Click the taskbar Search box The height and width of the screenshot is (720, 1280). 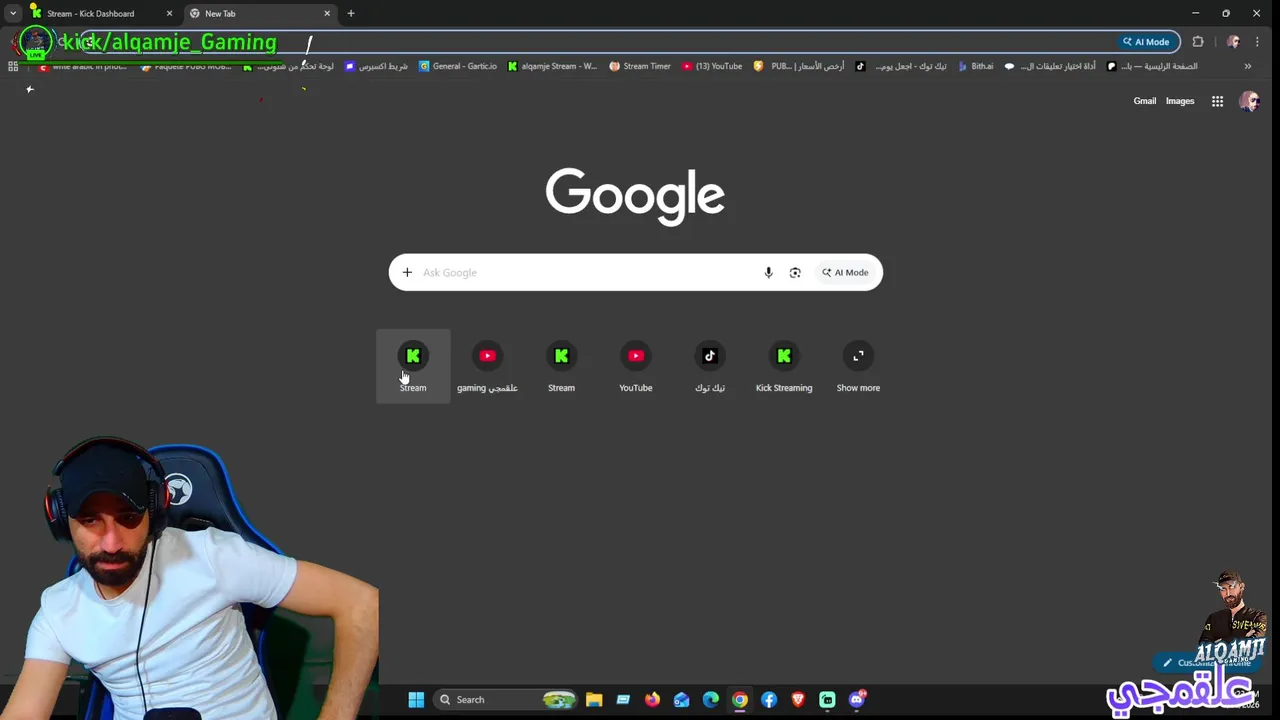[507, 700]
